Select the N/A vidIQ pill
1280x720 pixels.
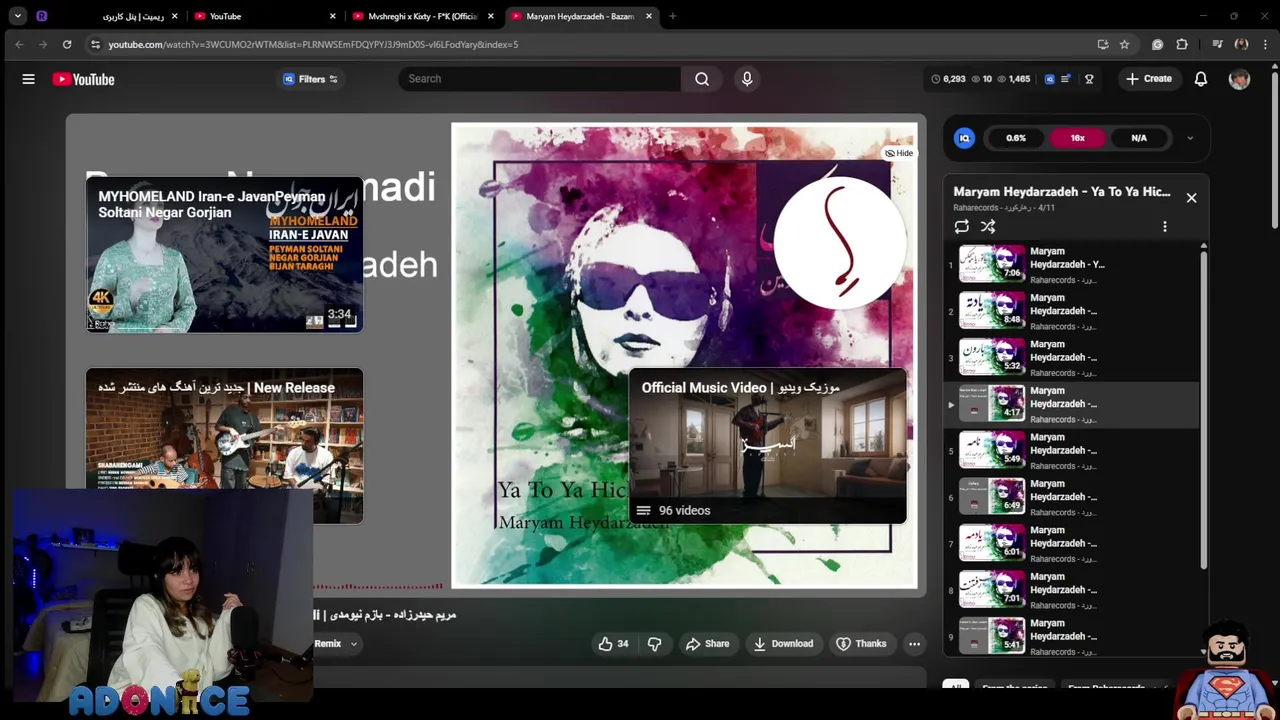point(1139,138)
